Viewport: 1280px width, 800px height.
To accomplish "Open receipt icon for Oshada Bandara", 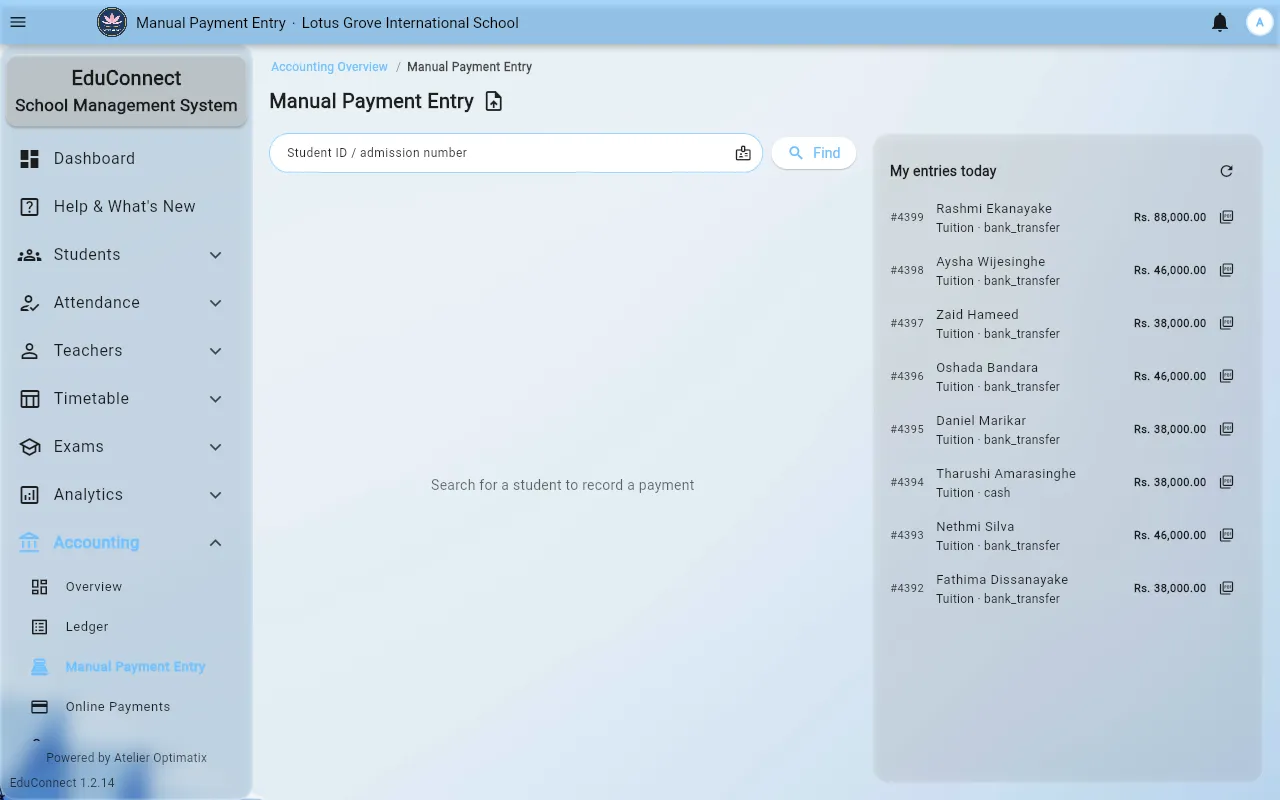I will pos(1227,376).
